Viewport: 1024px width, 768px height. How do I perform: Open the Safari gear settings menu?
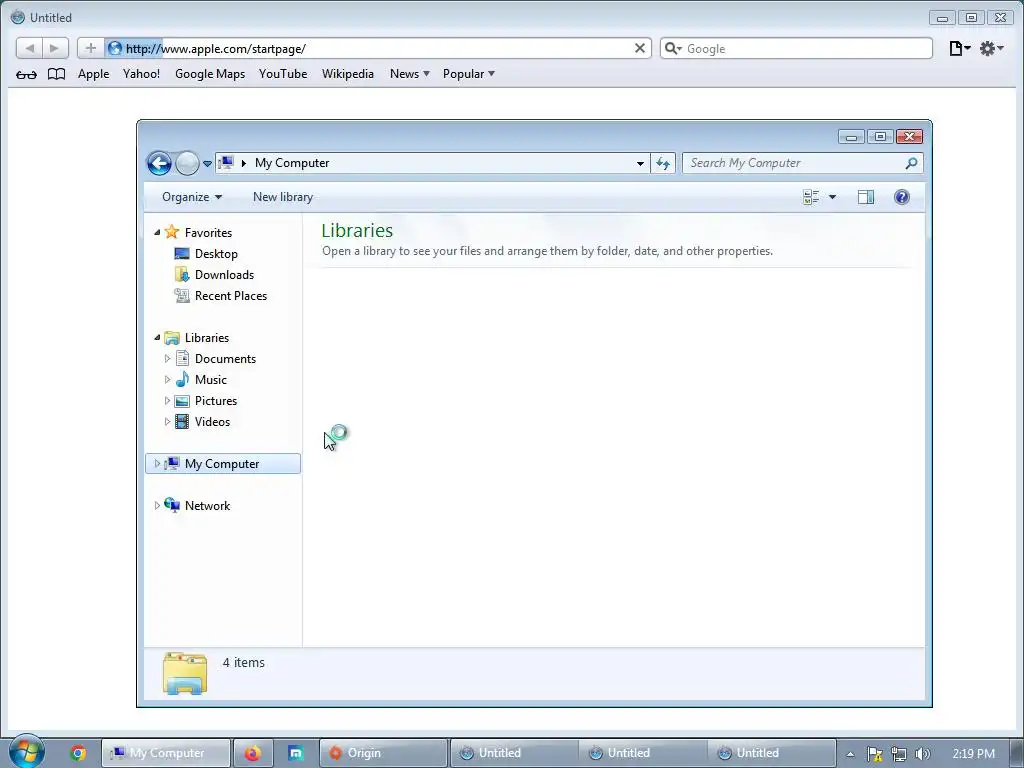991,48
